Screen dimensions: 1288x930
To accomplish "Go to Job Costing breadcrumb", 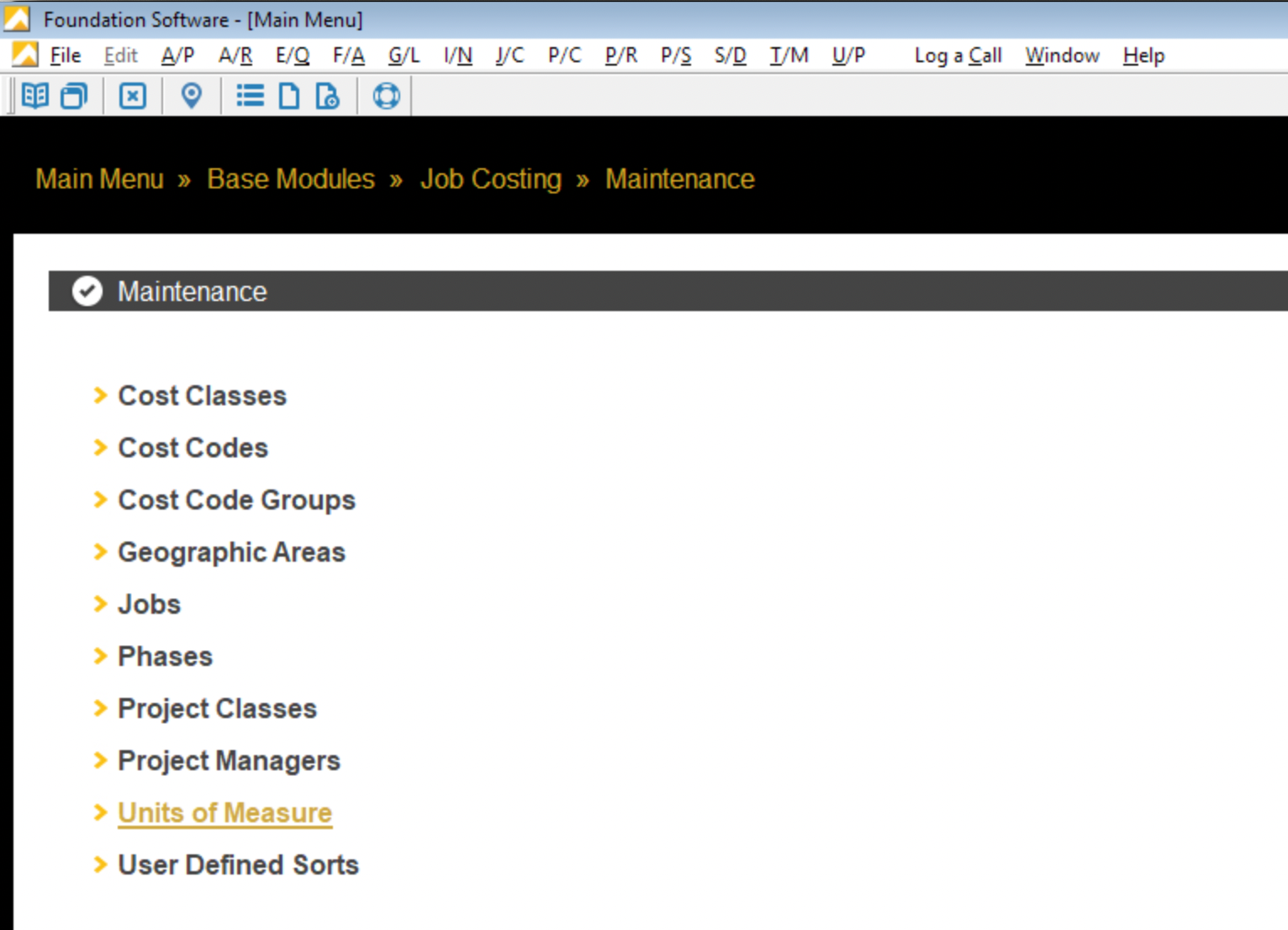I will [x=491, y=179].
